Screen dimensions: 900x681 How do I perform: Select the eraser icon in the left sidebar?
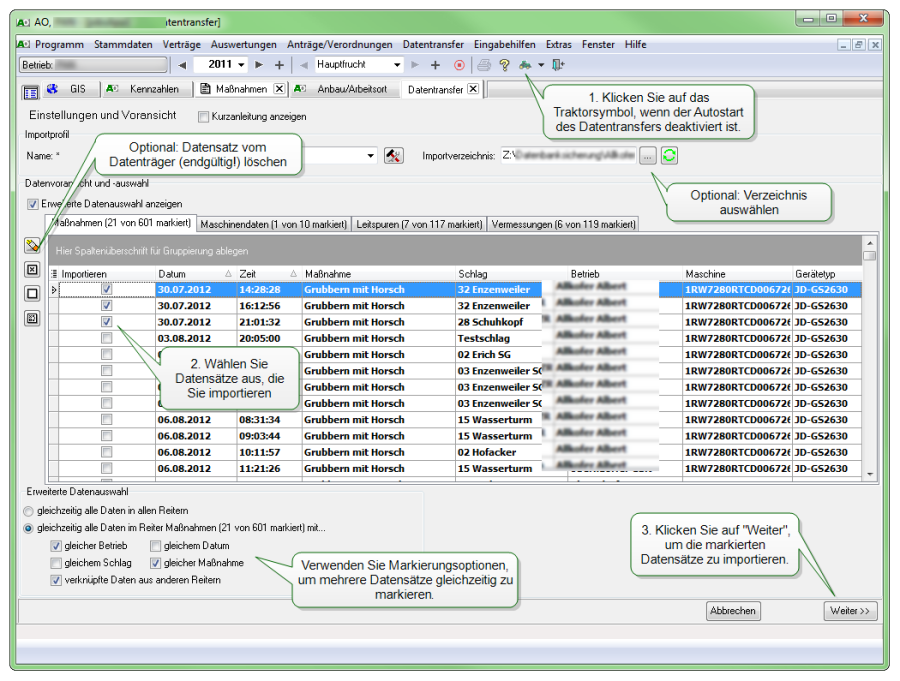(32, 245)
